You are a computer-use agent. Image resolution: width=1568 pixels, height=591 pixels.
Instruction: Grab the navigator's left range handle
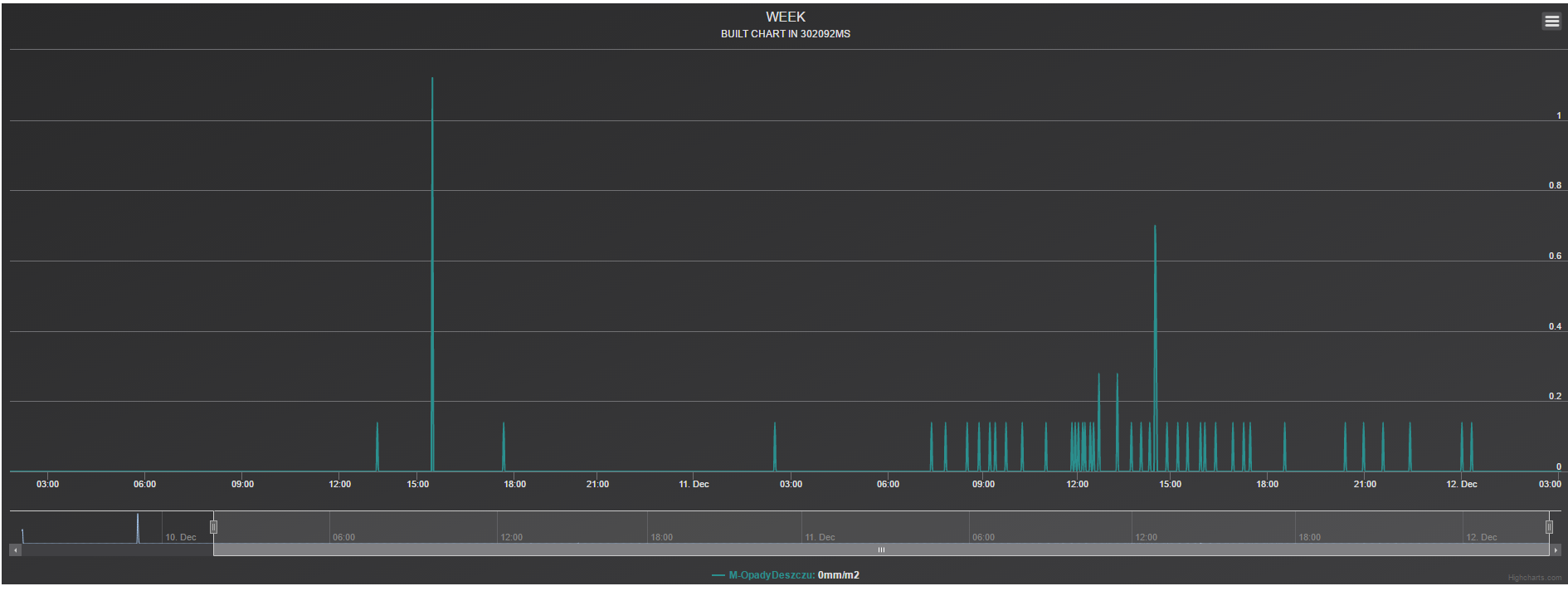[213, 527]
